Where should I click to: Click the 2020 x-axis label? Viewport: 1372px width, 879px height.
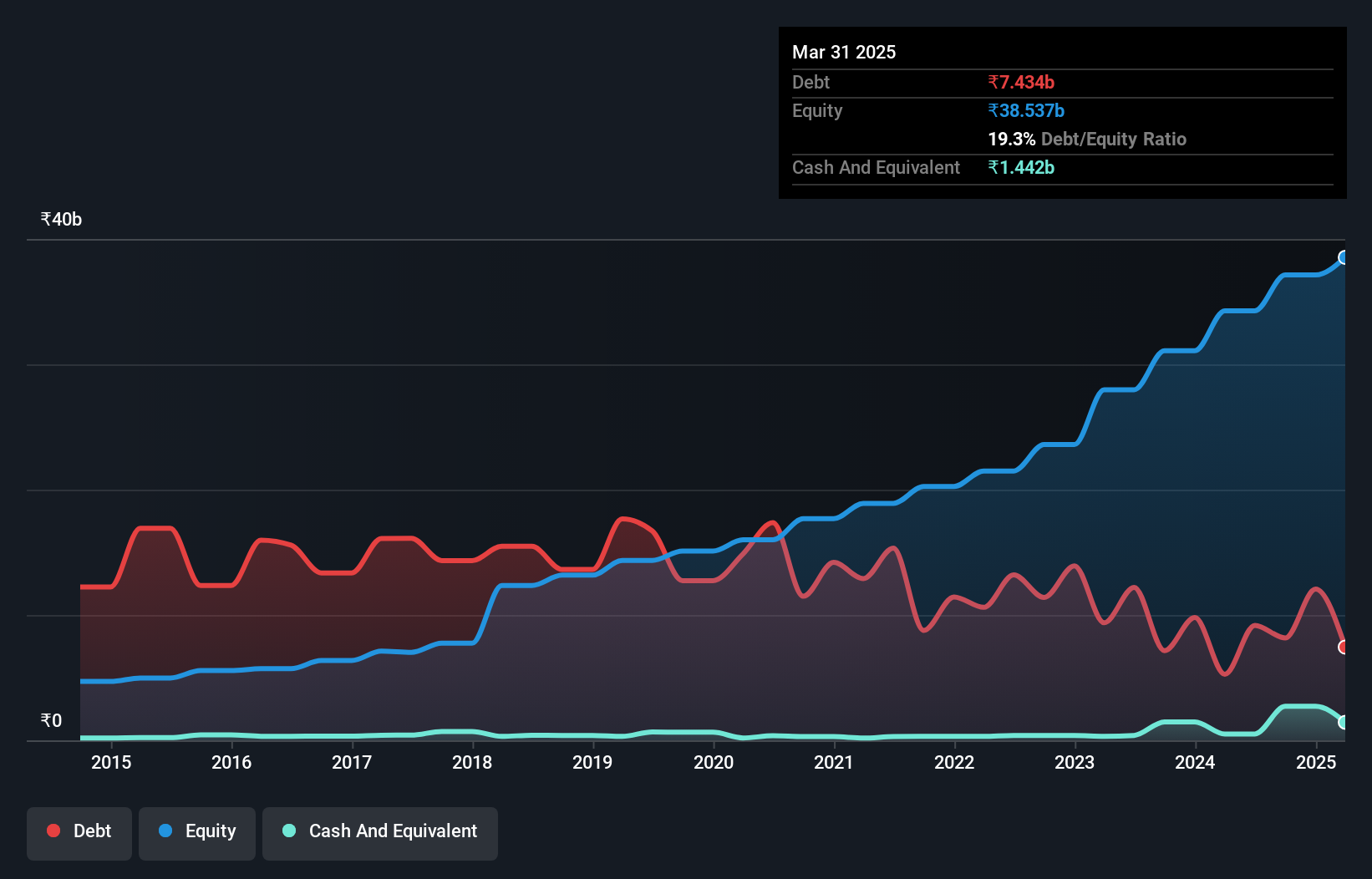tap(714, 762)
